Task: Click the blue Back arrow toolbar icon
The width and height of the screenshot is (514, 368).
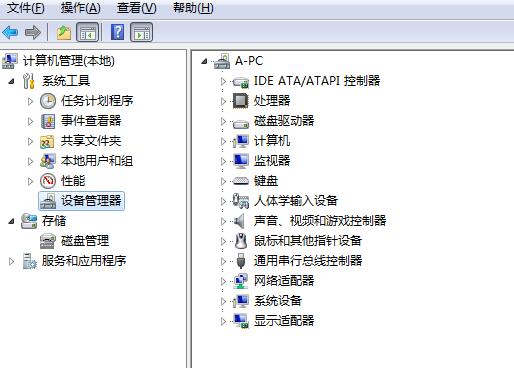Action: click(x=10, y=32)
